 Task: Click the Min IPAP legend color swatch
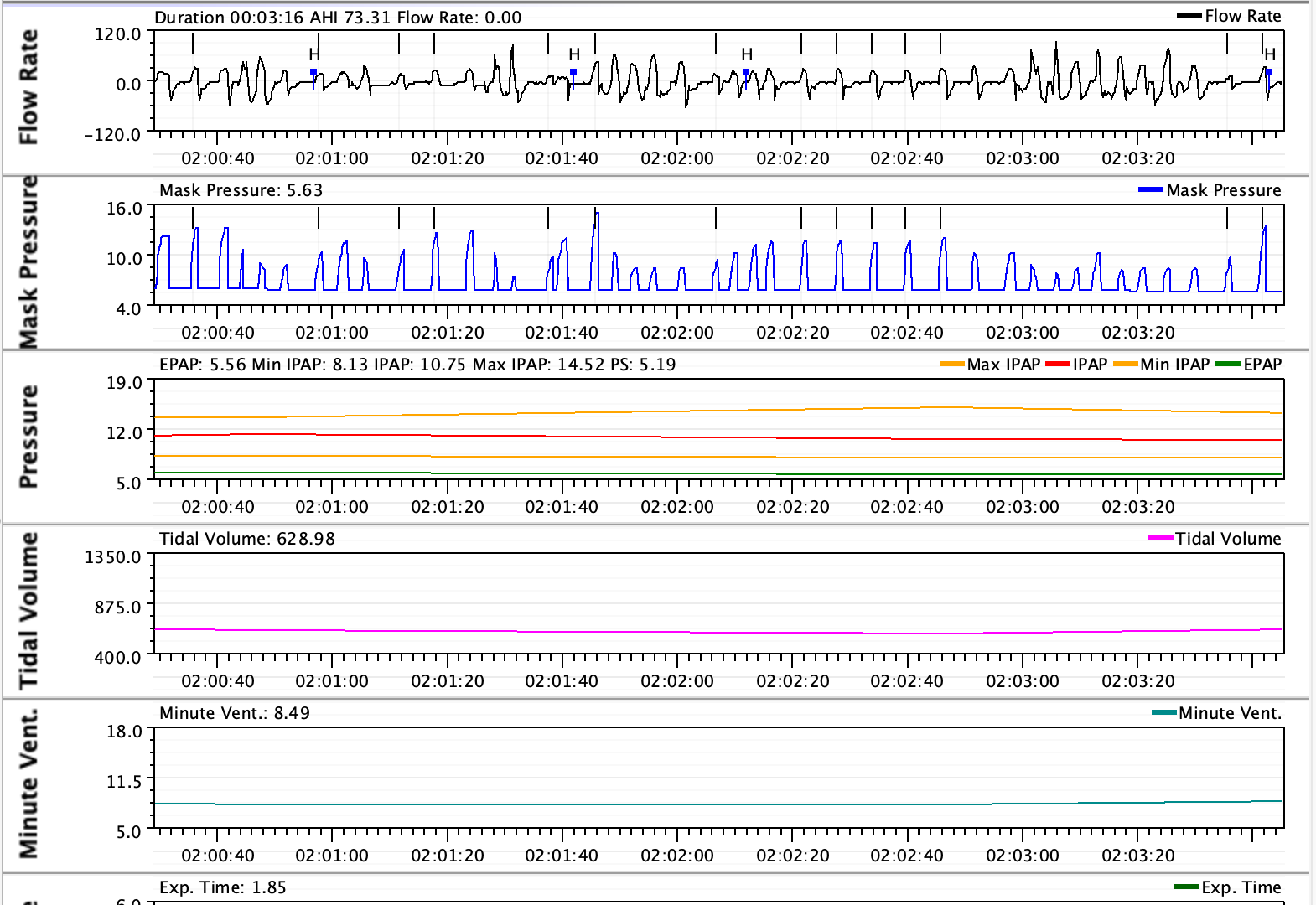[x=1125, y=365]
